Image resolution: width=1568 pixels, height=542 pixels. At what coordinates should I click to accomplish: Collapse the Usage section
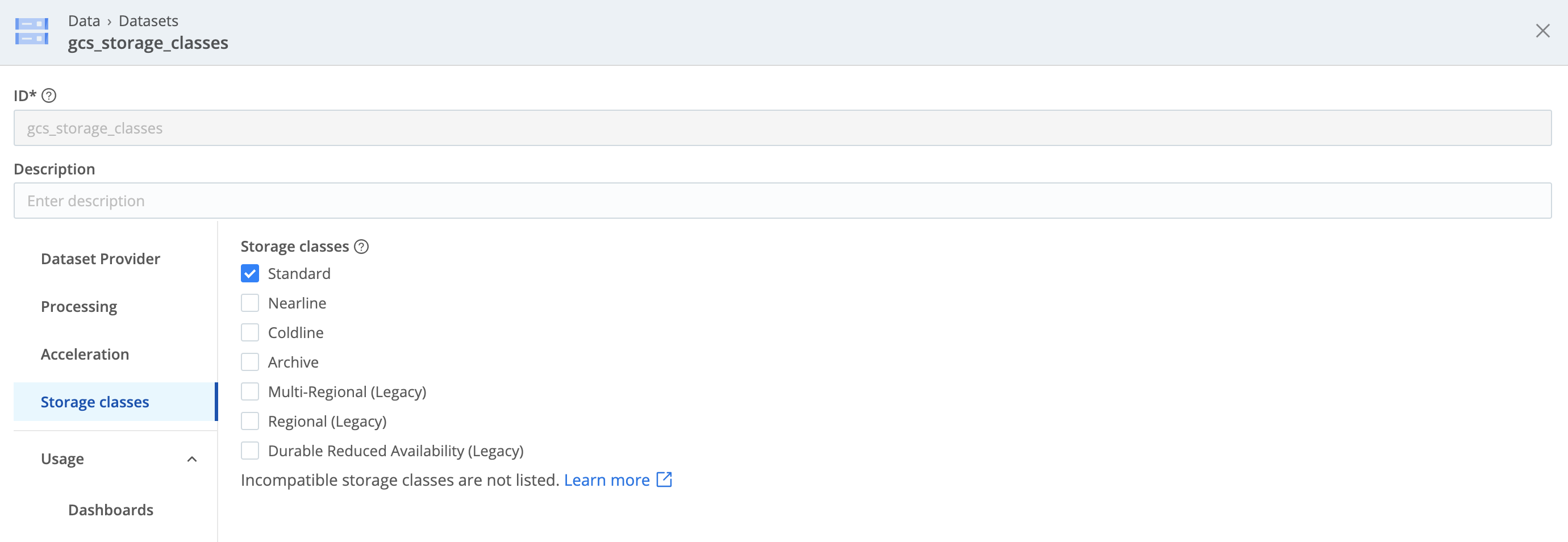[193, 458]
